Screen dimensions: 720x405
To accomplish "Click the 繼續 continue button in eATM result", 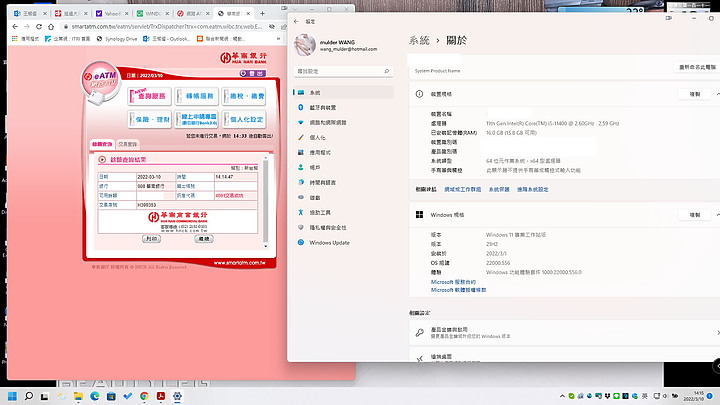I will click(x=203, y=239).
